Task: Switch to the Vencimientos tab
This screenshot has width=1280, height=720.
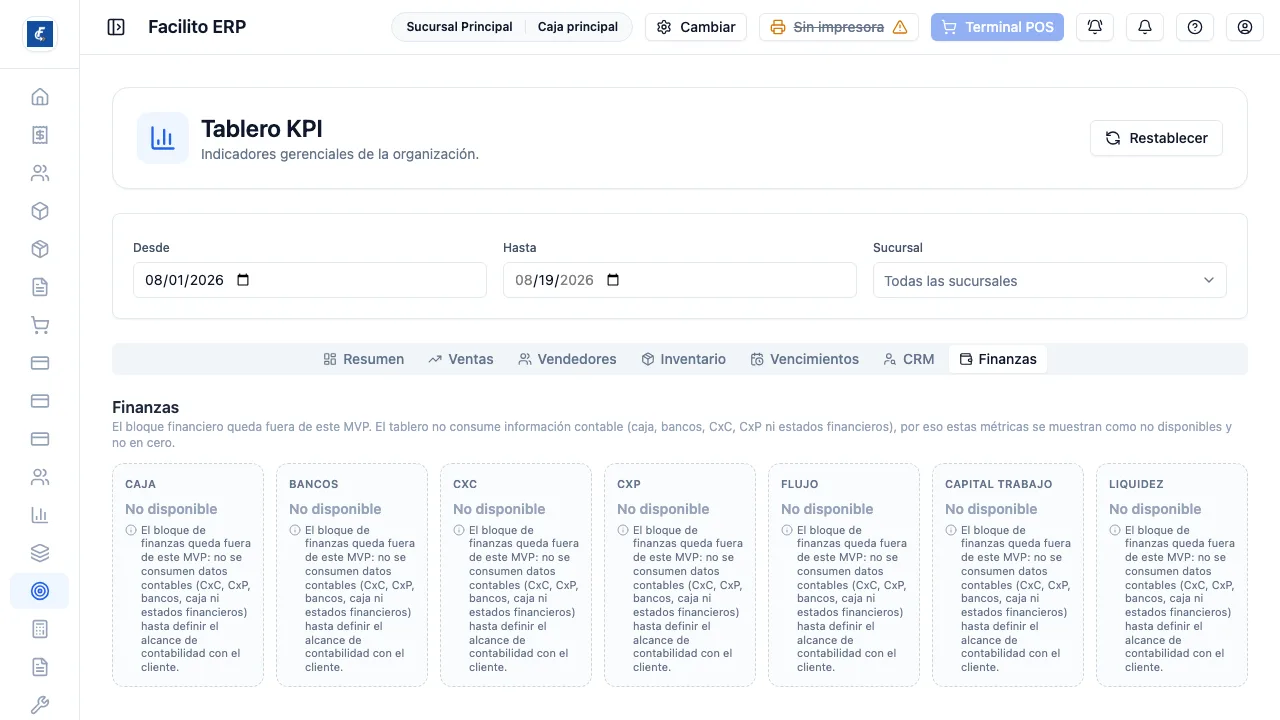Action: click(805, 359)
